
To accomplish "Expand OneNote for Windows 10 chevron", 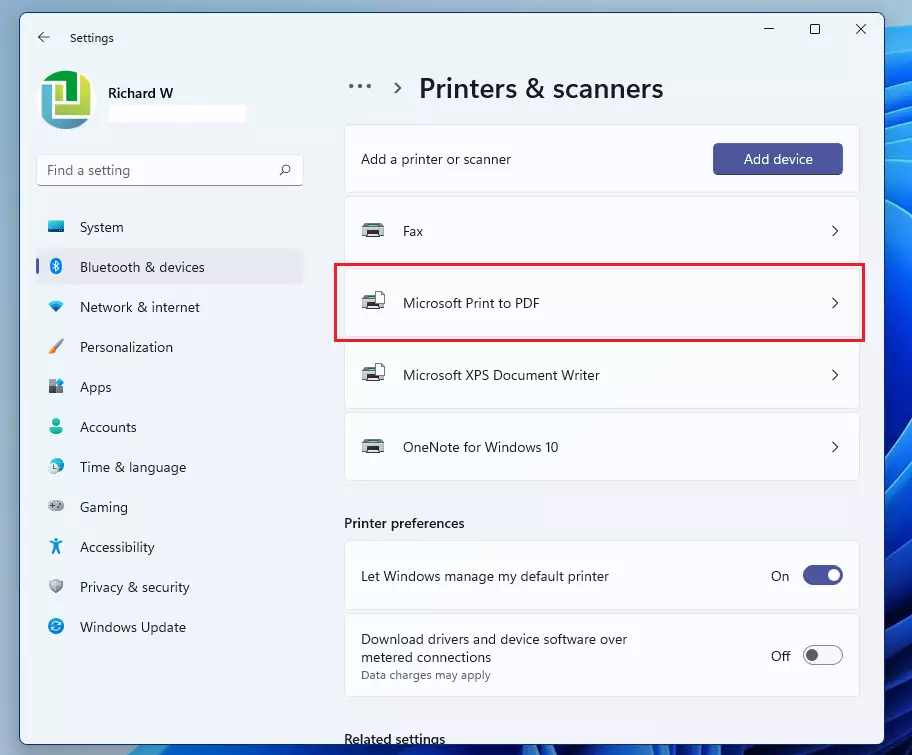I will click(835, 447).
